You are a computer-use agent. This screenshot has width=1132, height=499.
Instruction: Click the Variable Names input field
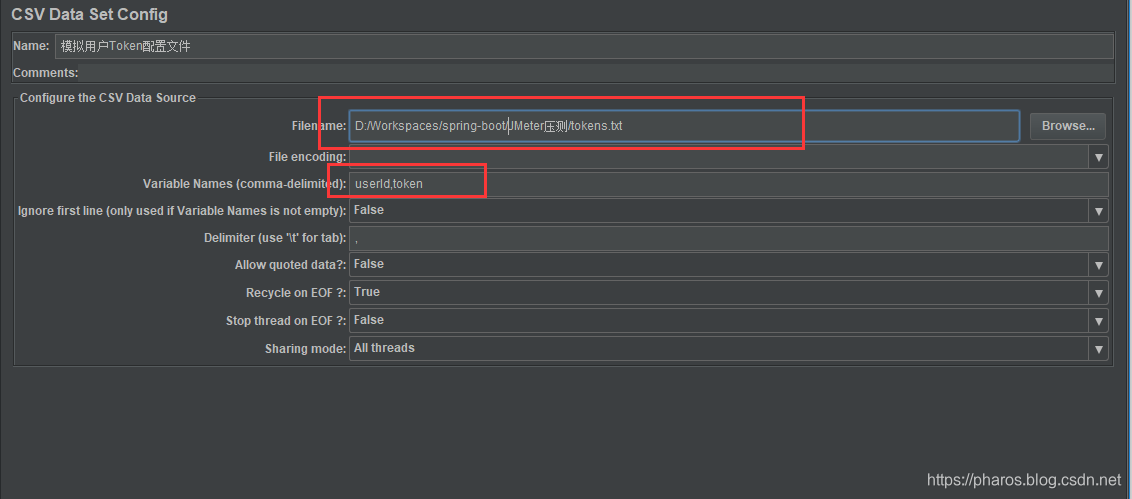point(728,184)
